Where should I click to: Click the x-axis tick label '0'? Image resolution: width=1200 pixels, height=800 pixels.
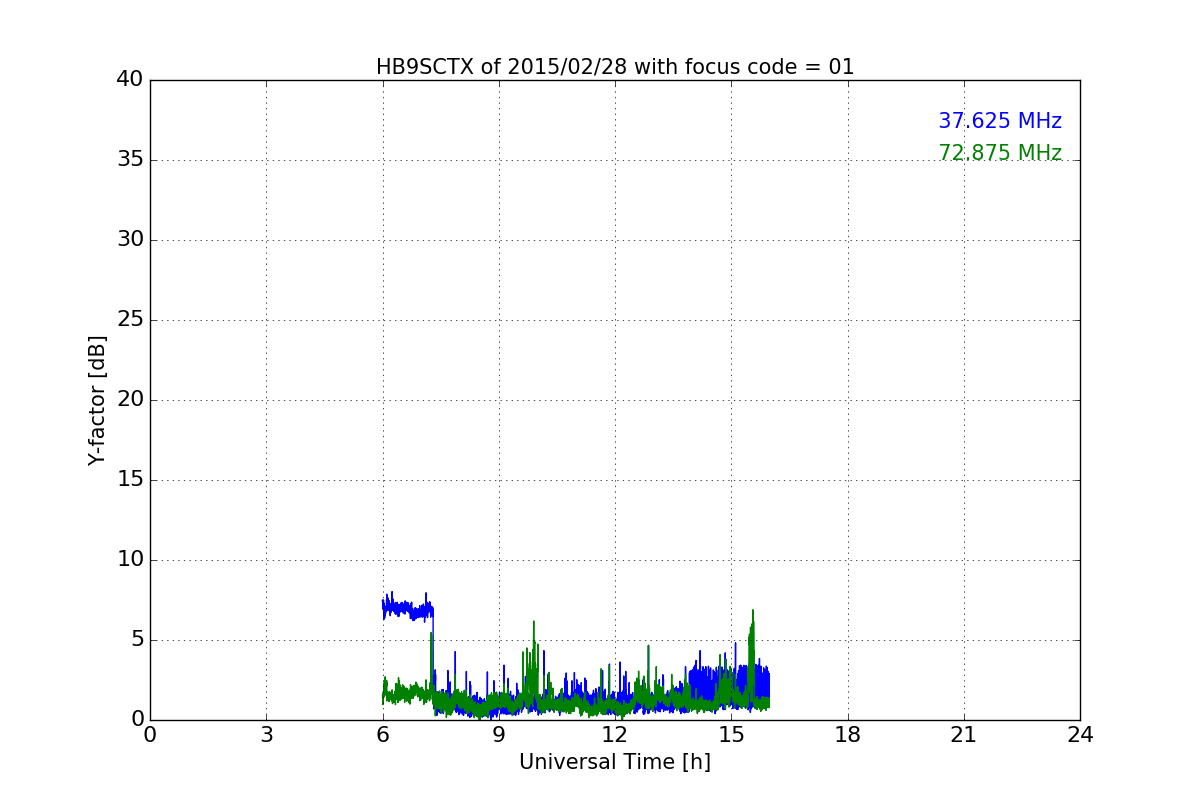(150, 735)
